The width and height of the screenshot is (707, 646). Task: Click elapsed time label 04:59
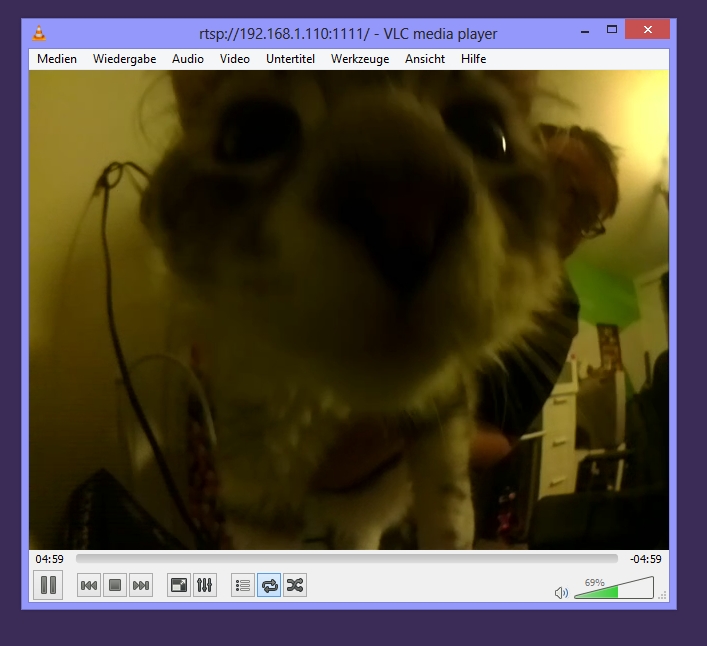pyautogui.click(x=50, y=559)
